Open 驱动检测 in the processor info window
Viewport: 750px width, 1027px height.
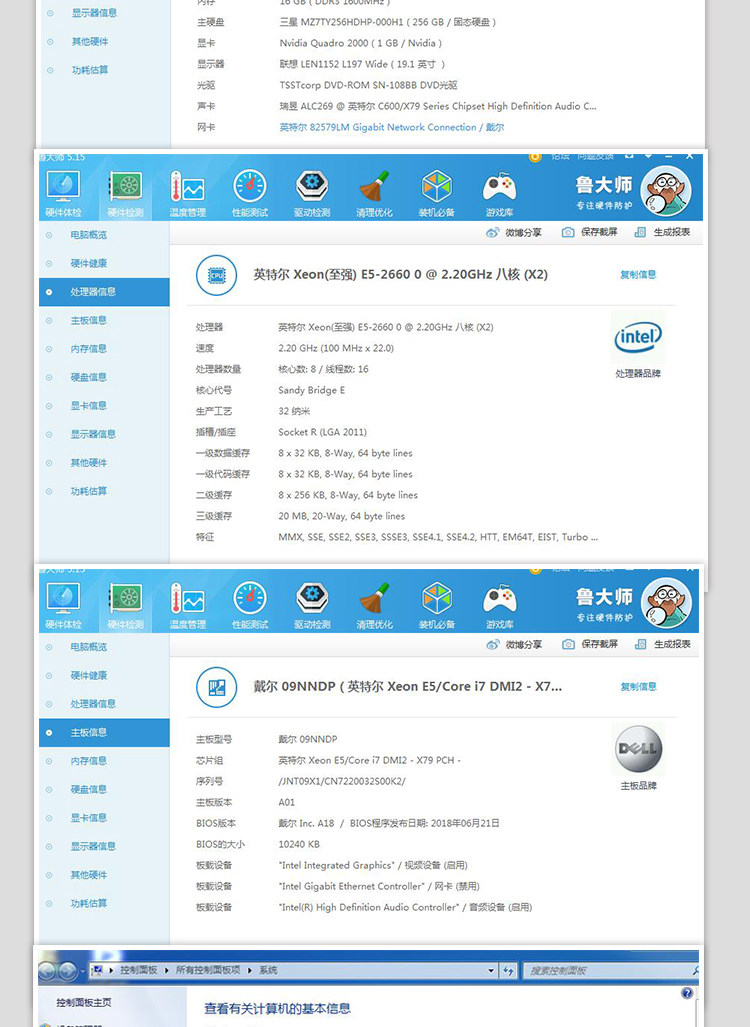tap(312, 193)
